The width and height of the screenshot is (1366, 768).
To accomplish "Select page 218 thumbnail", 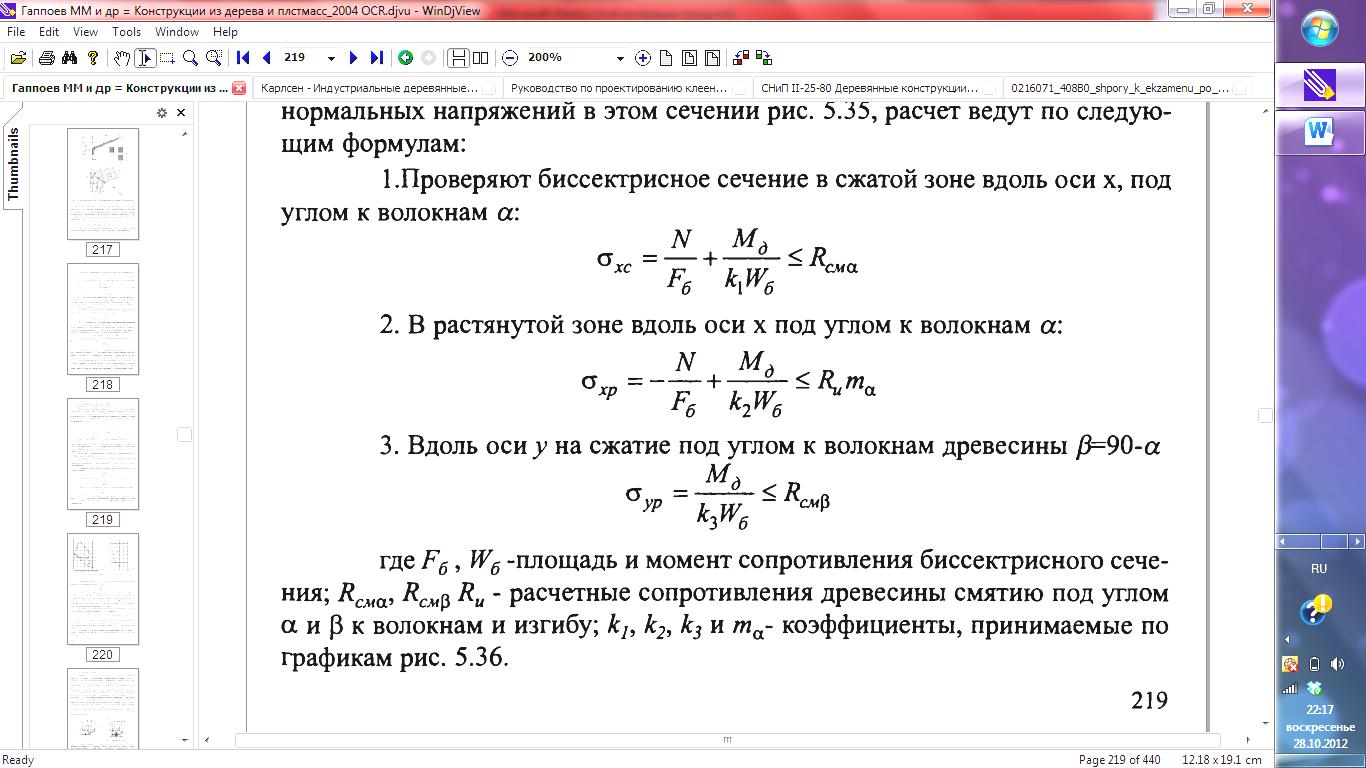I will pyautogui.click(x=102, y=319).
